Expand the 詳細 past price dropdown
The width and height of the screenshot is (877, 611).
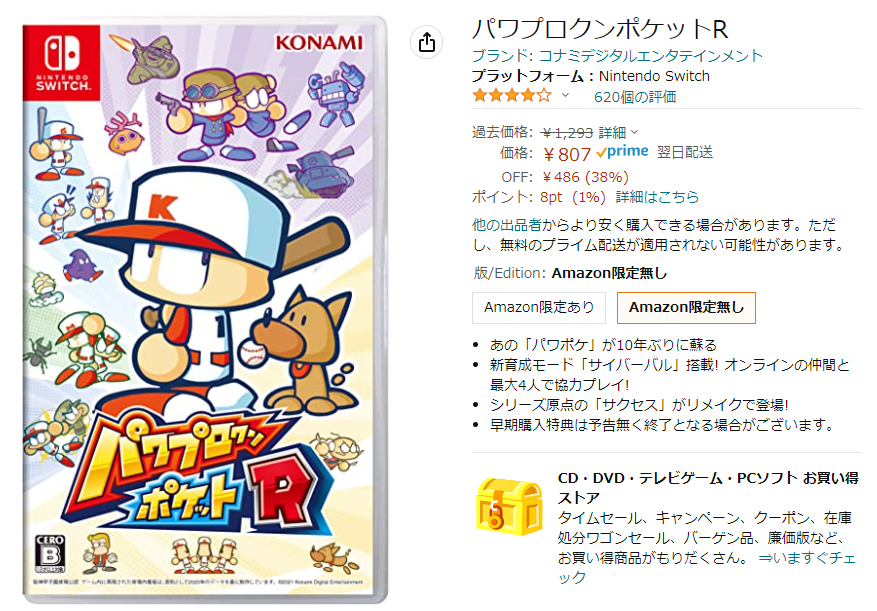(x=618, y=133)
